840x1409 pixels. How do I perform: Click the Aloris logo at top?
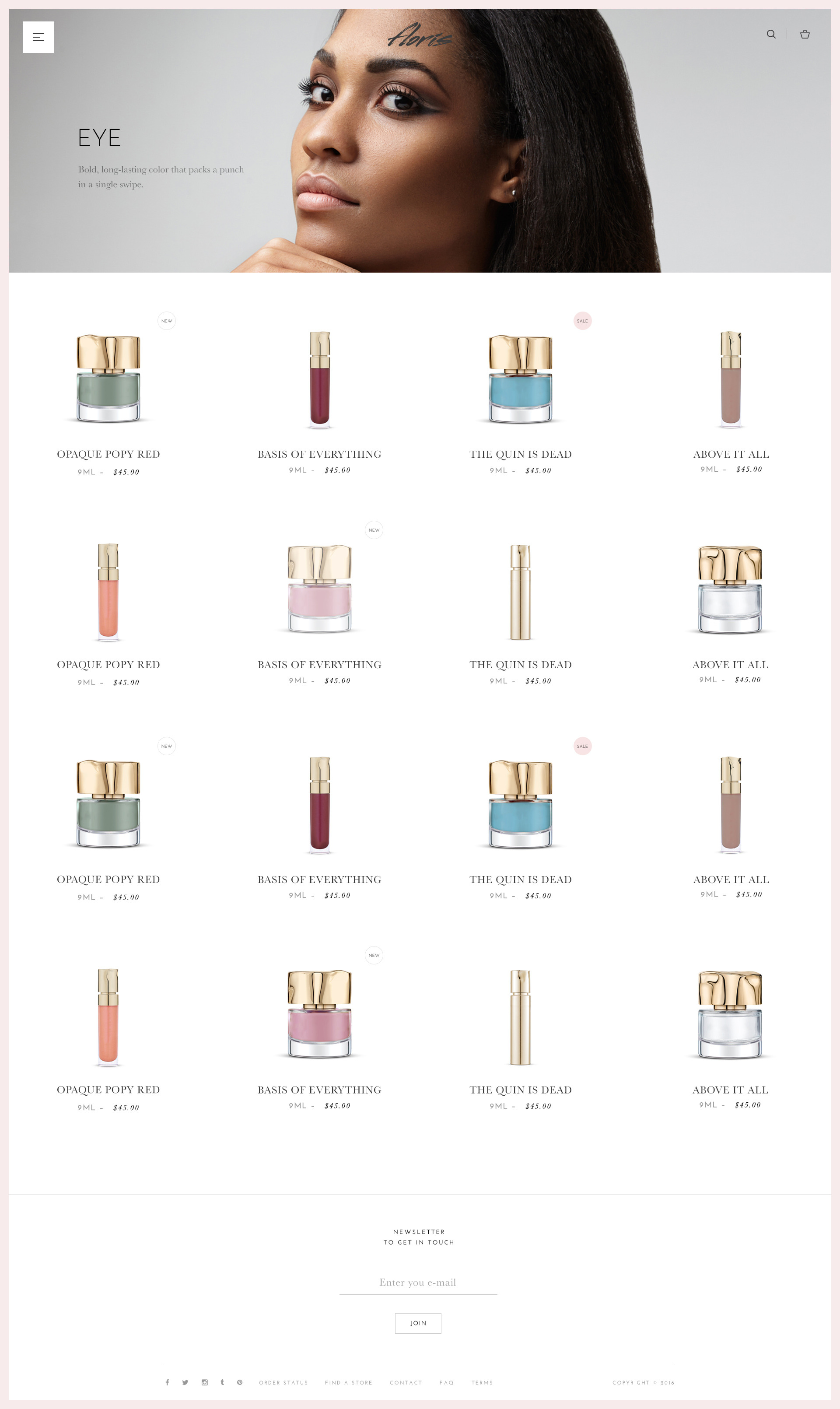[420, 35]
